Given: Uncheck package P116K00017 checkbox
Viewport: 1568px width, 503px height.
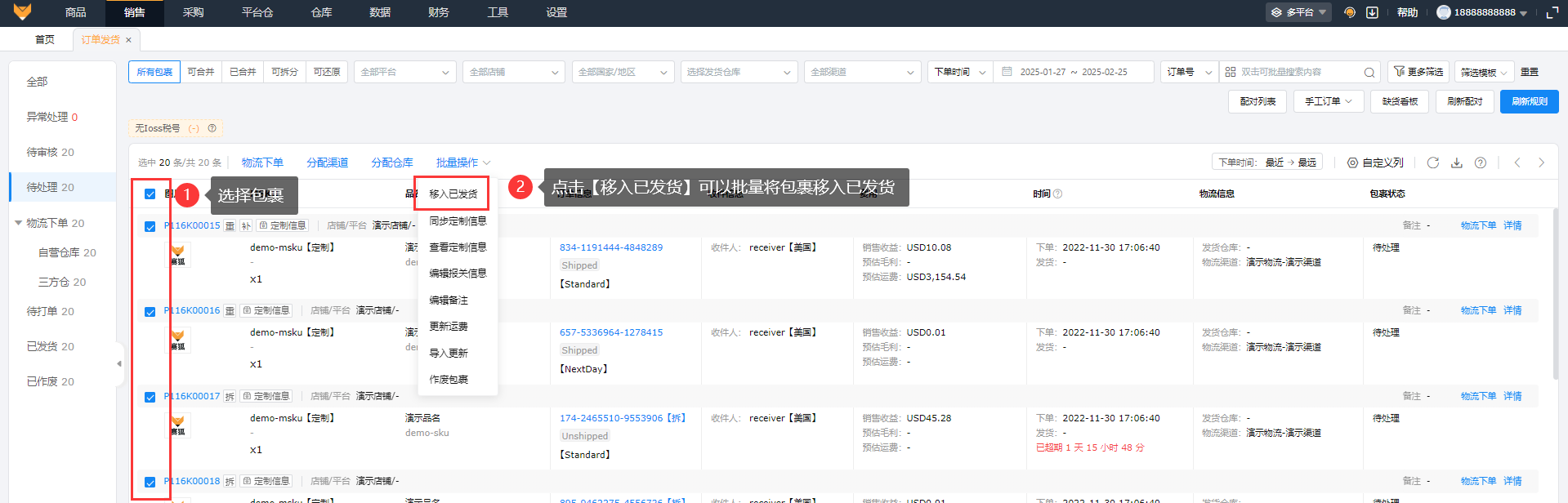Looking at the screenshot, I should (x=150, y=397).
